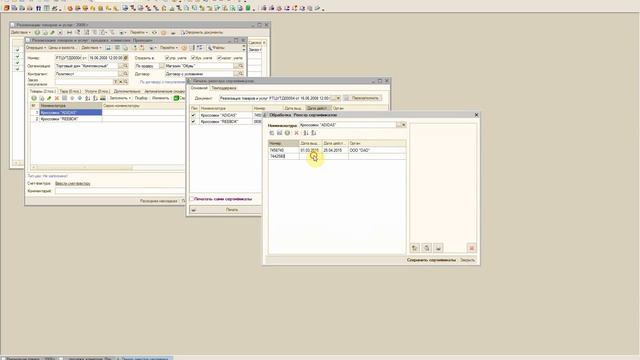The height and width of the screenshot is (360, 640).
Task: Open Перейти menu in the journal window
Action: click(x=139, y=32)
